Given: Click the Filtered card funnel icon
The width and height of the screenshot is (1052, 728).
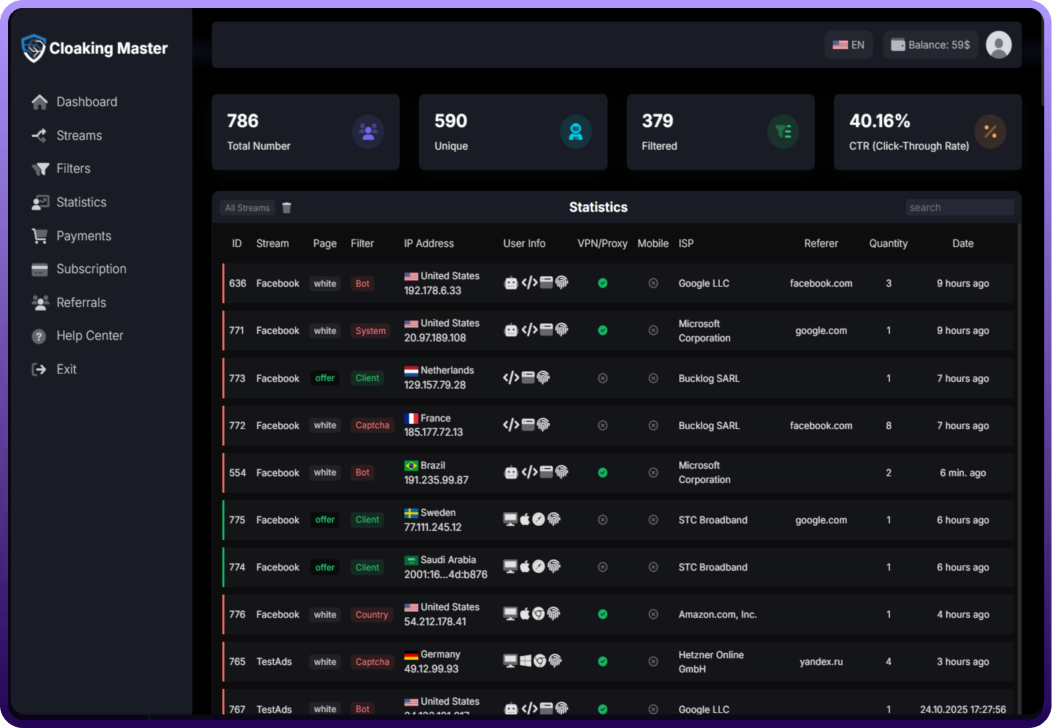Looking at the screenshot, I should (783, 132).
